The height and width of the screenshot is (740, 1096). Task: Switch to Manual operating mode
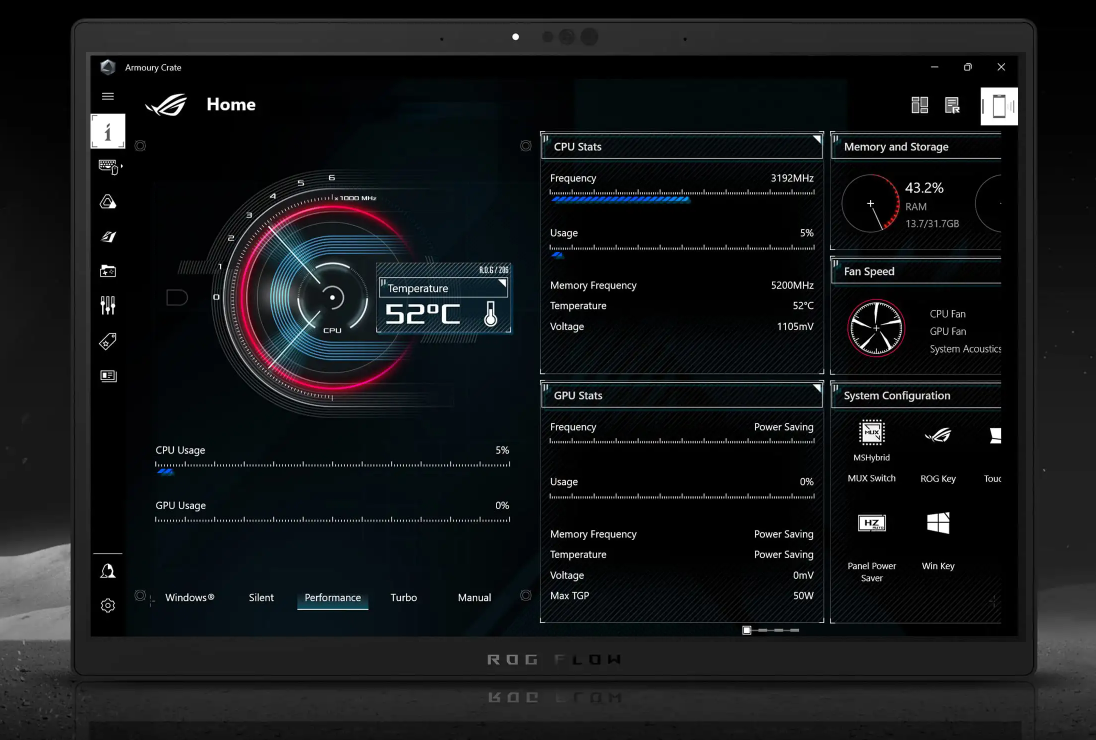474,598
